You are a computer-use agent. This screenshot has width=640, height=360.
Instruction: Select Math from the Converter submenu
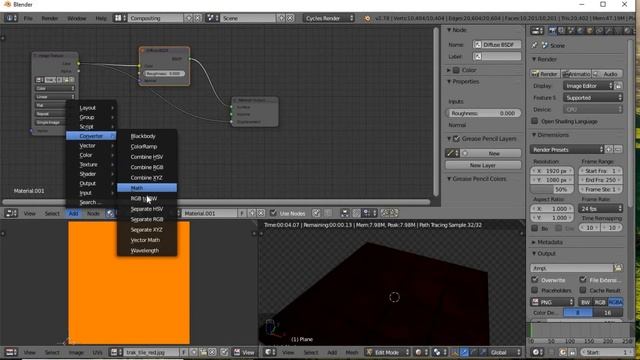(147, 188)
